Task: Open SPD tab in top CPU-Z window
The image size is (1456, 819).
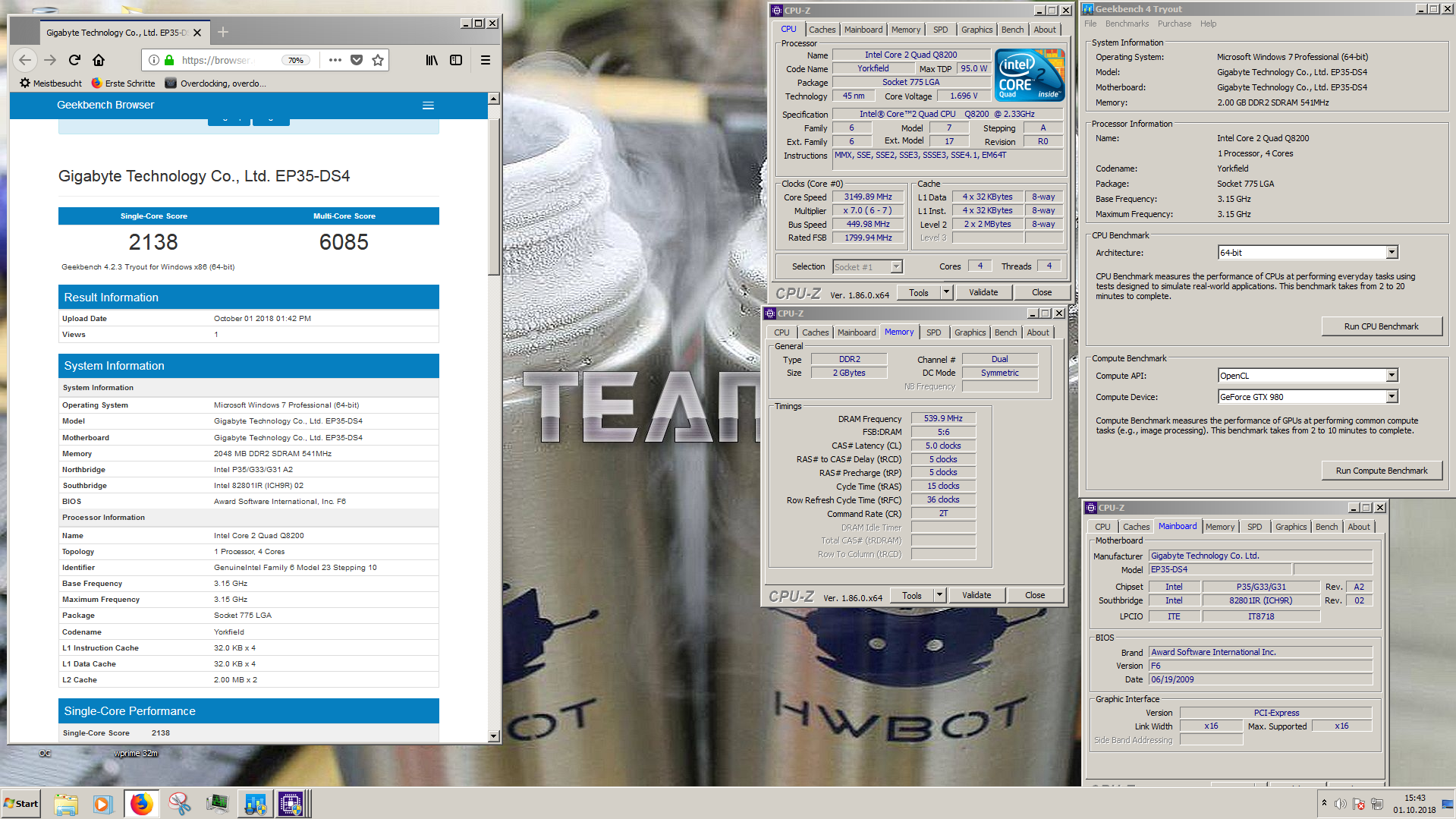Action: coord(941,30)
